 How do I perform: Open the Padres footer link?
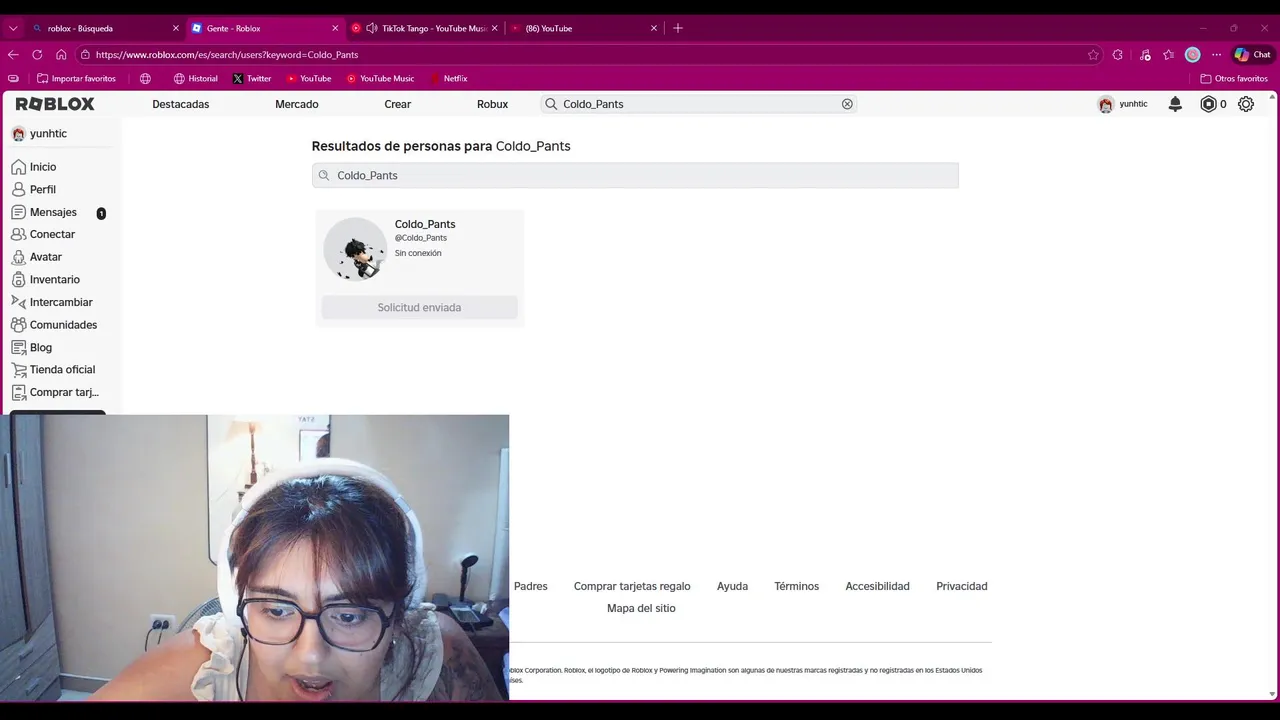coord(531,586)
